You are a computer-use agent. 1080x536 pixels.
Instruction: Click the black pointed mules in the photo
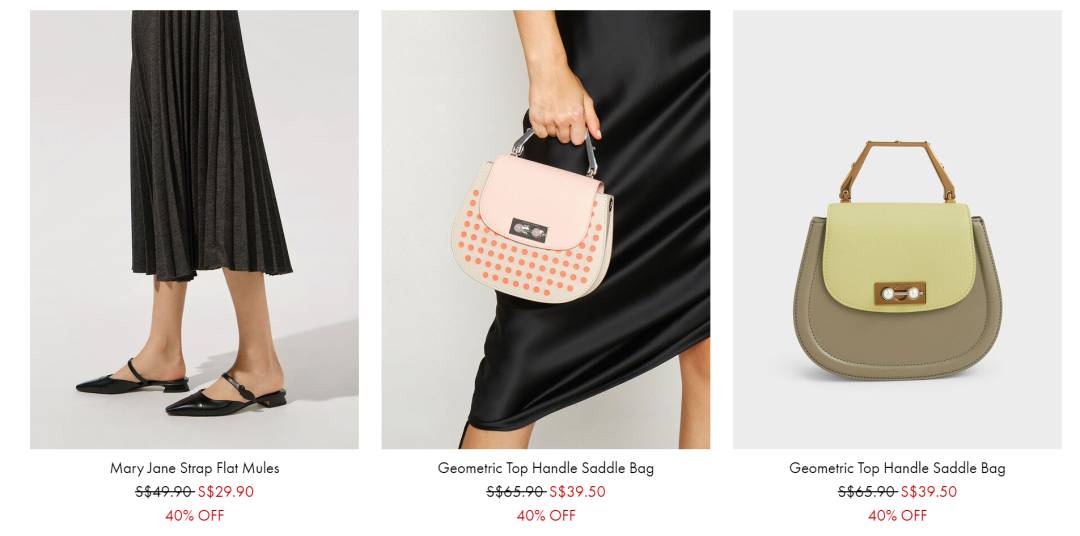click(x=180, y=388)
